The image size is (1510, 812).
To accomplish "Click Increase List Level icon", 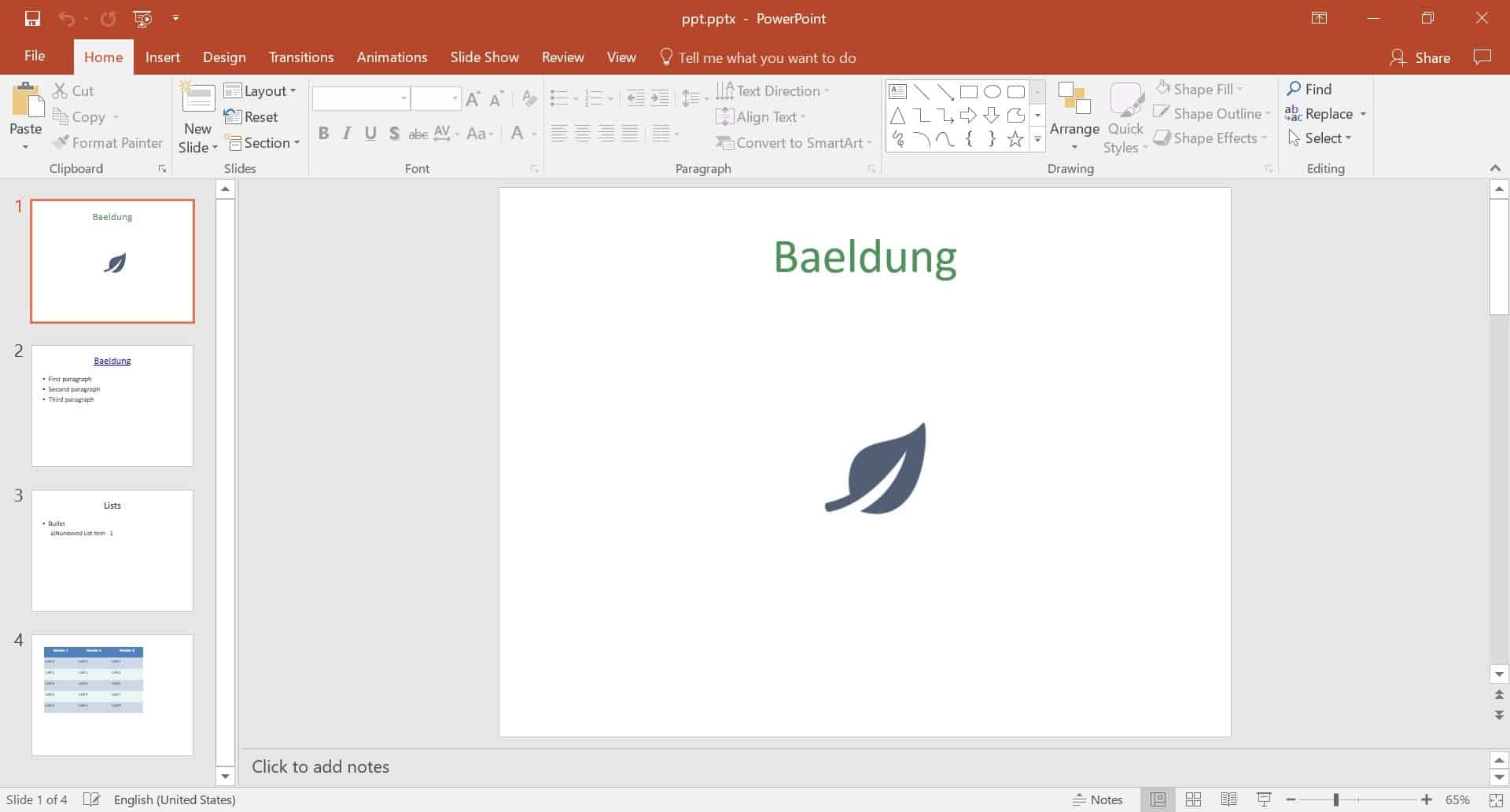I will point(660,98).
